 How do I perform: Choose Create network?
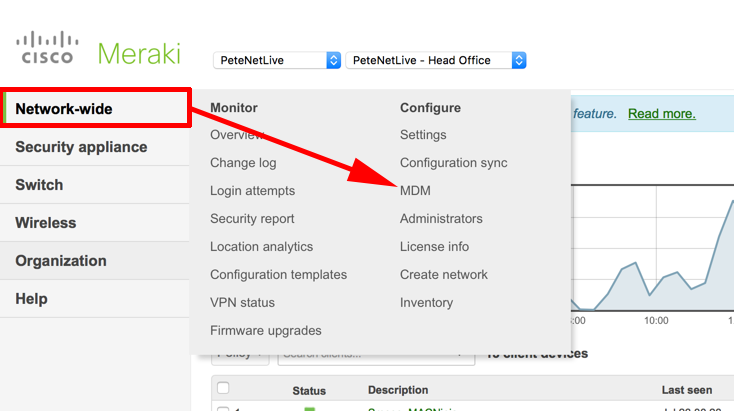444,275
